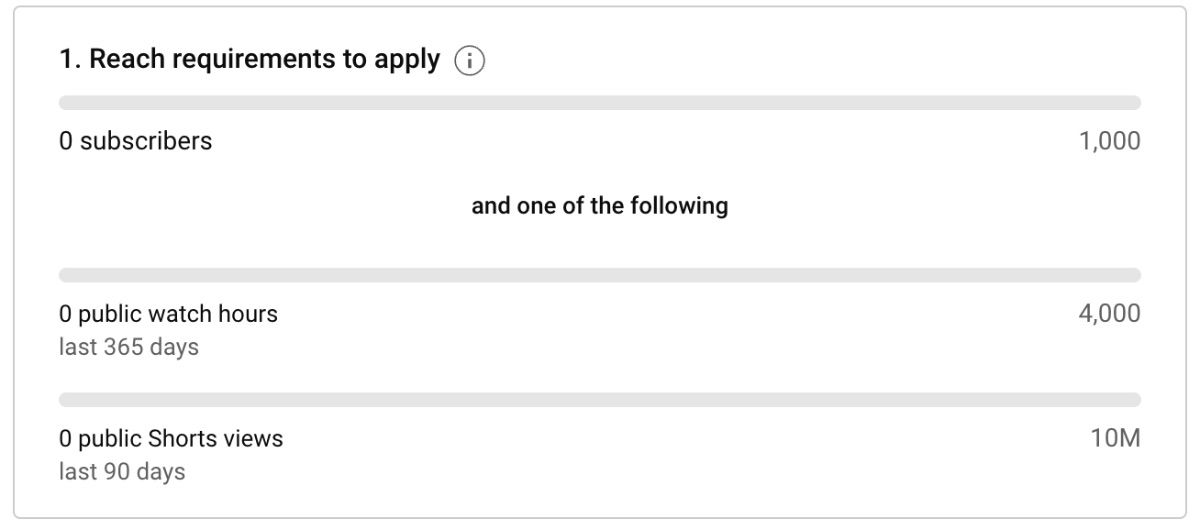Click the 'last 90 days' caption
The image size is (1200, 530).
122,471
